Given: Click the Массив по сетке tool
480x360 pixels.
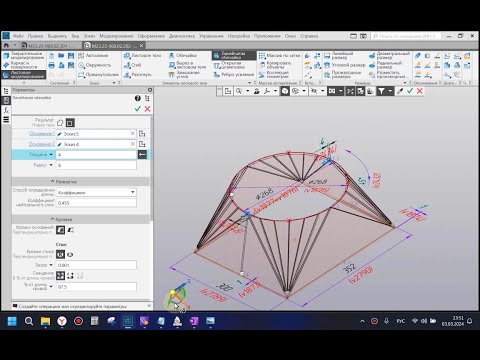Looking at the screenshot, I should click(x=279, y=55).
